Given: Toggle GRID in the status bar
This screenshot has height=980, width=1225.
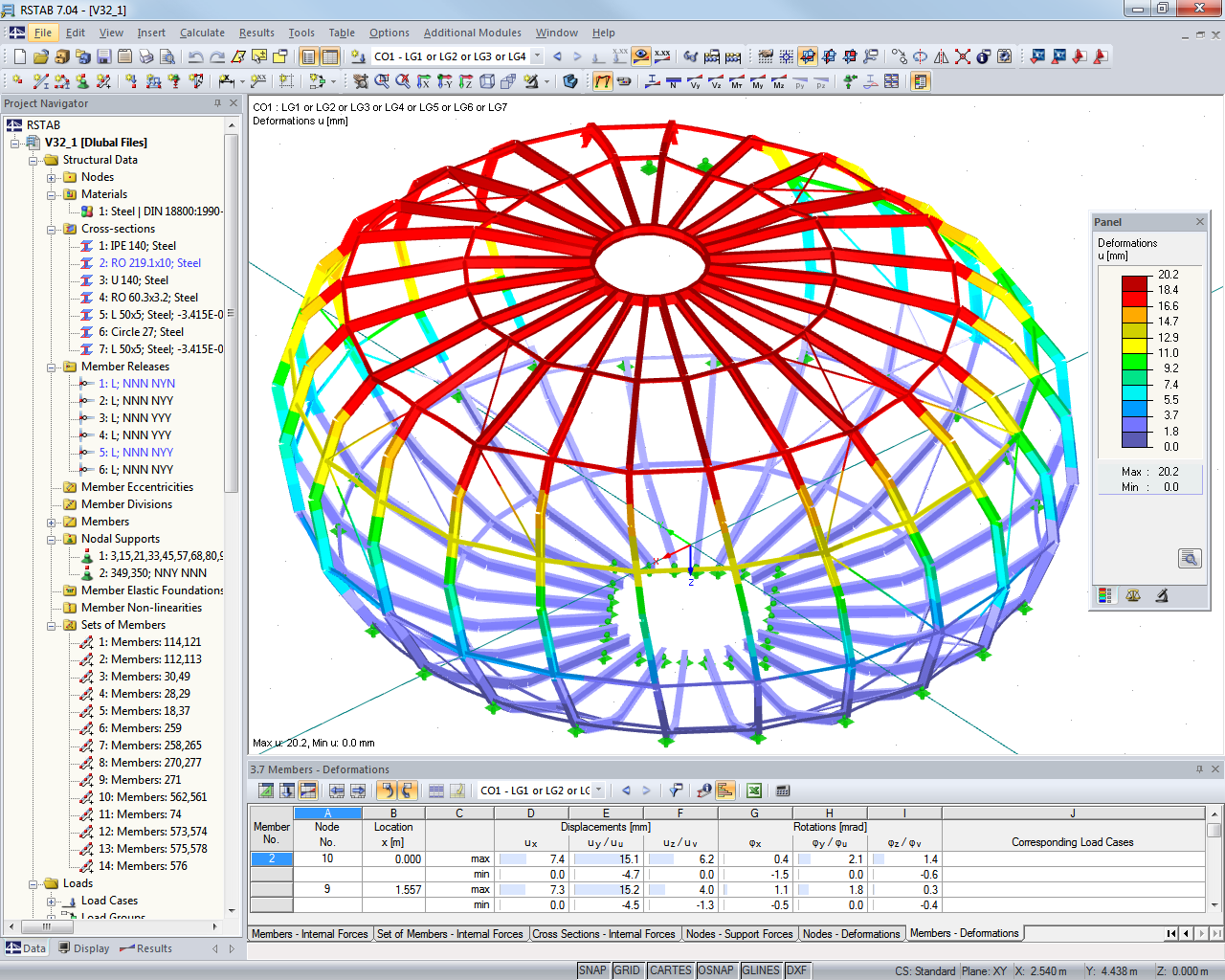Looking at the screenshot, I should coord(627,970).
